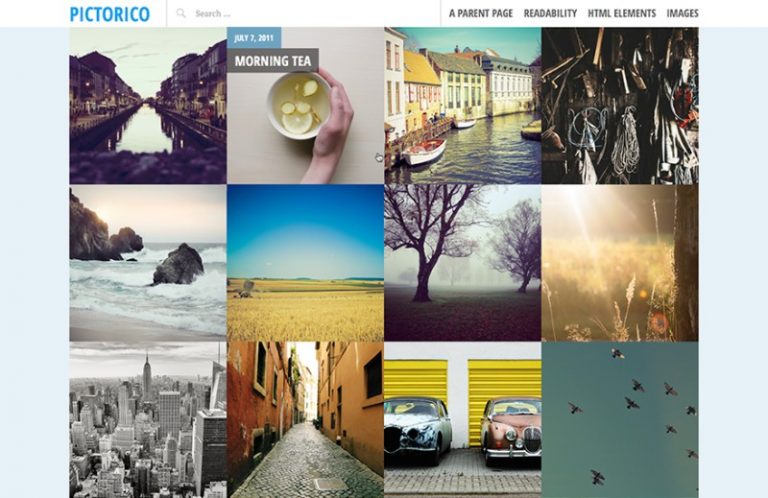View the foggy bare trees thumbnail

(463, 263)
